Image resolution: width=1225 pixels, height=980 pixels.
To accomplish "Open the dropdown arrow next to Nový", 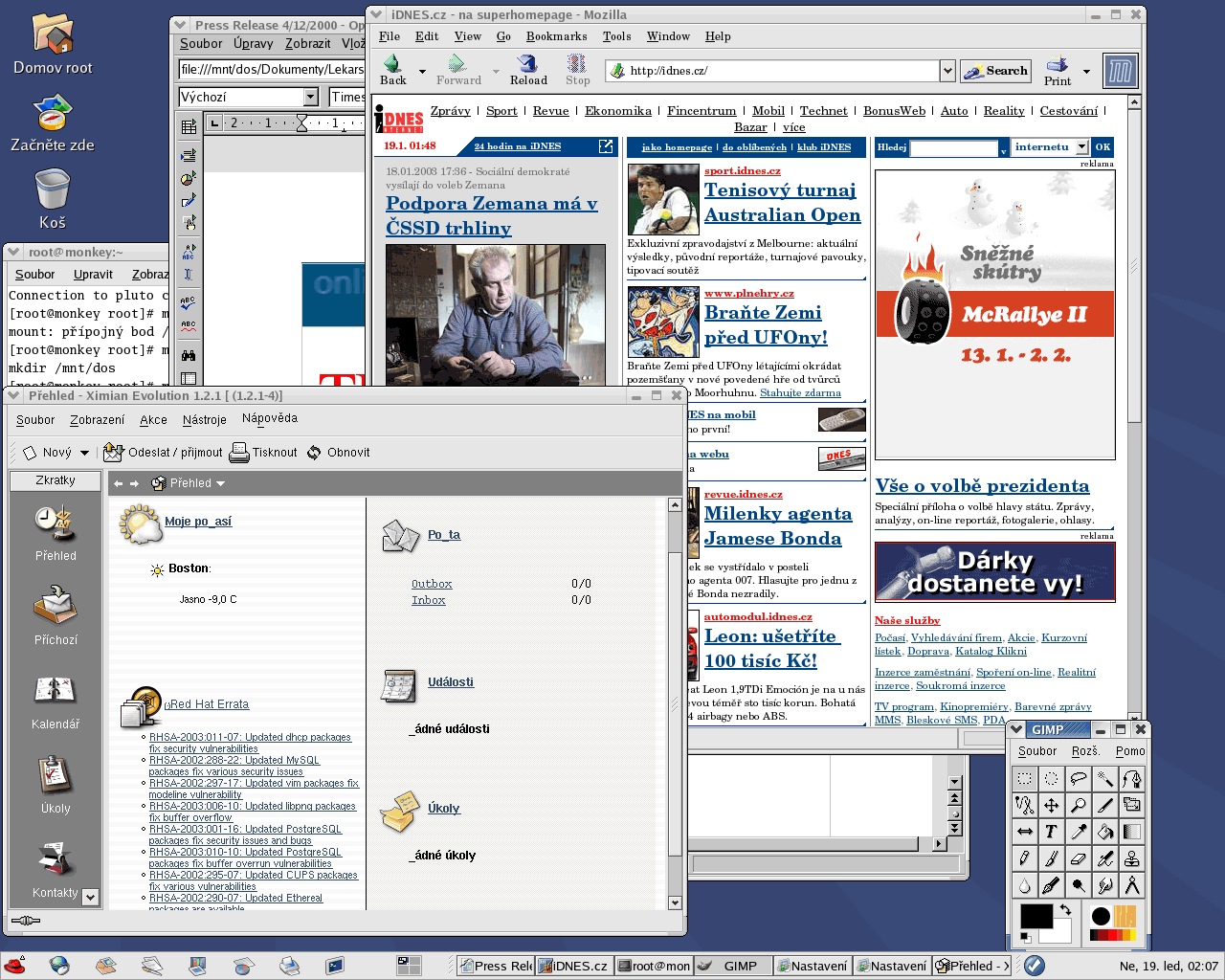I will pos(84,453).
